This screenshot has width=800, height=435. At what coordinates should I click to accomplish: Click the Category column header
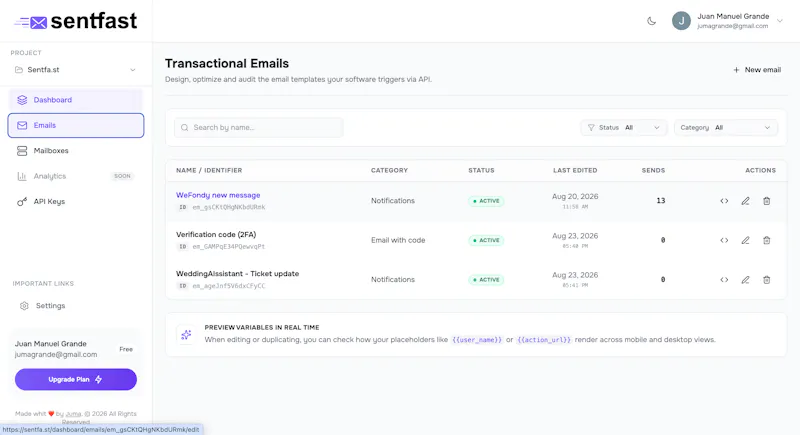point(389,170)
